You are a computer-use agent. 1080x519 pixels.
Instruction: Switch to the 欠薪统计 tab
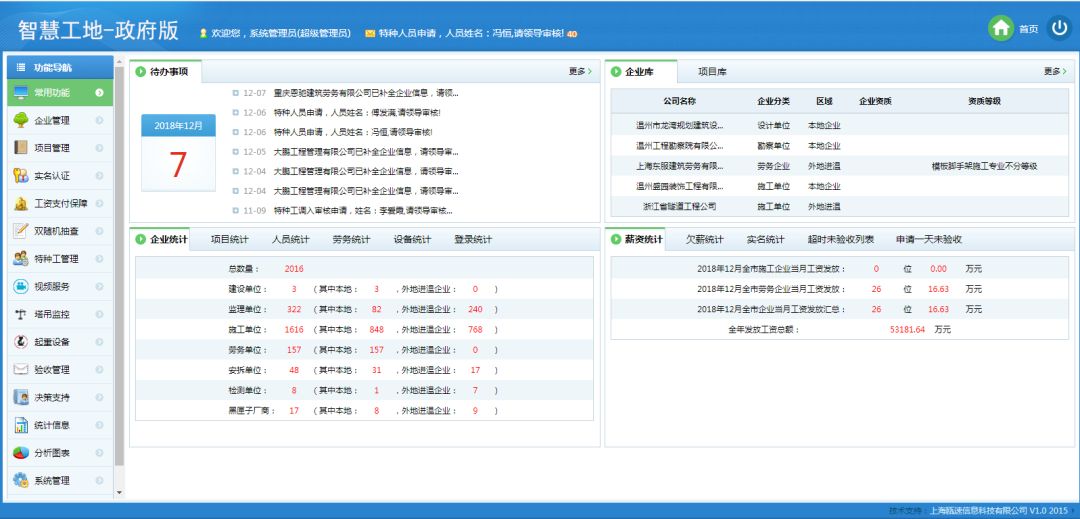point(704,240)
